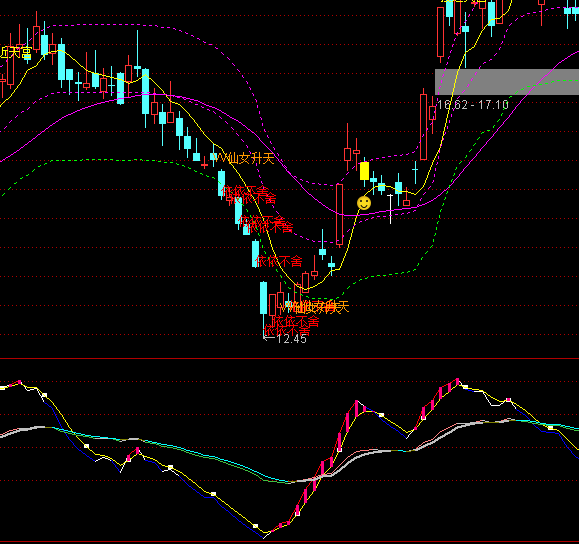Click the 16.62 - 17.10 range label
Viewport: 579px width, 544px height.
click(x=473, y=105)
